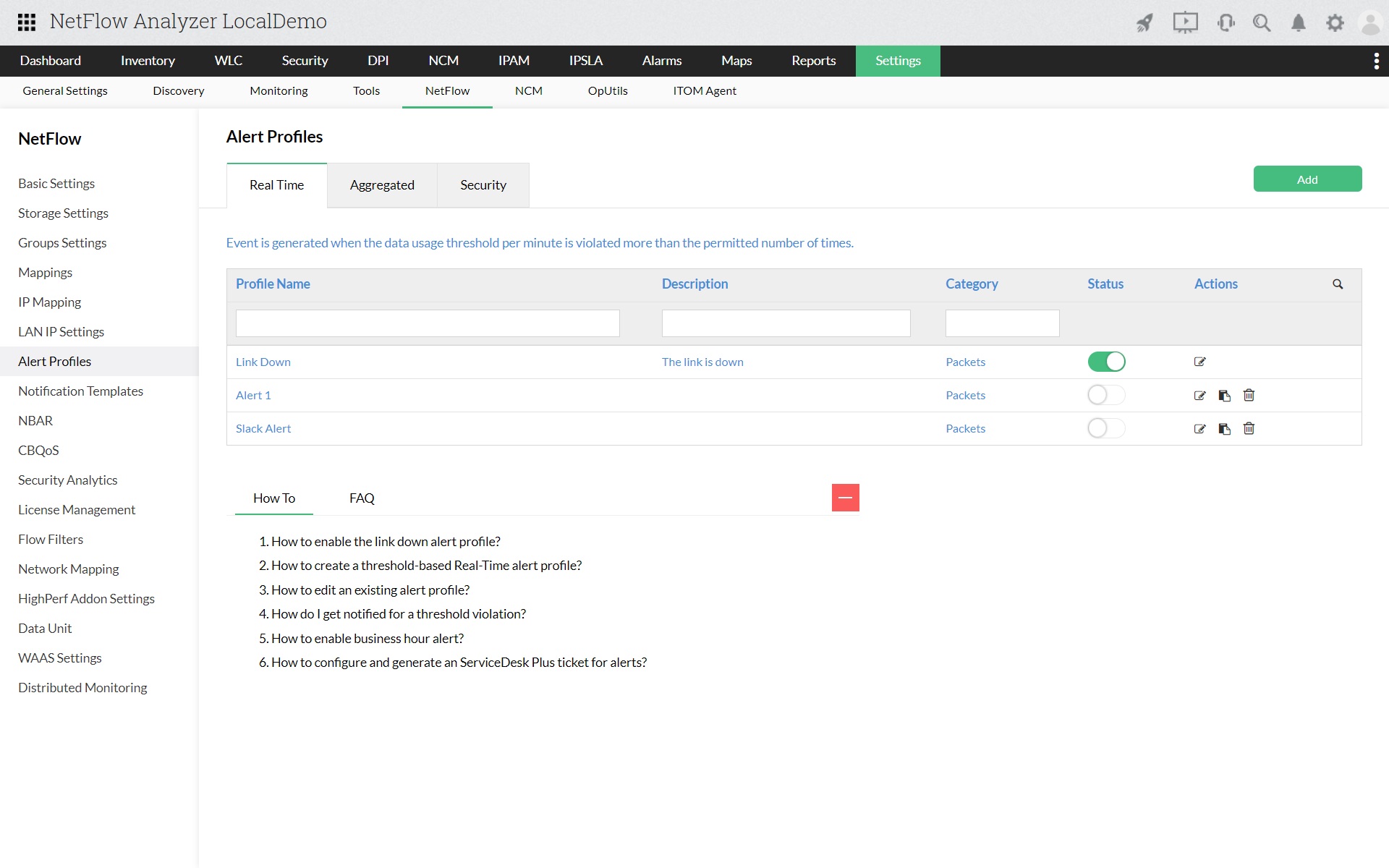Screen dimensions: 1389x868
Task: Enable the Alert 1 status toggle
Action: coord(1106,395)
